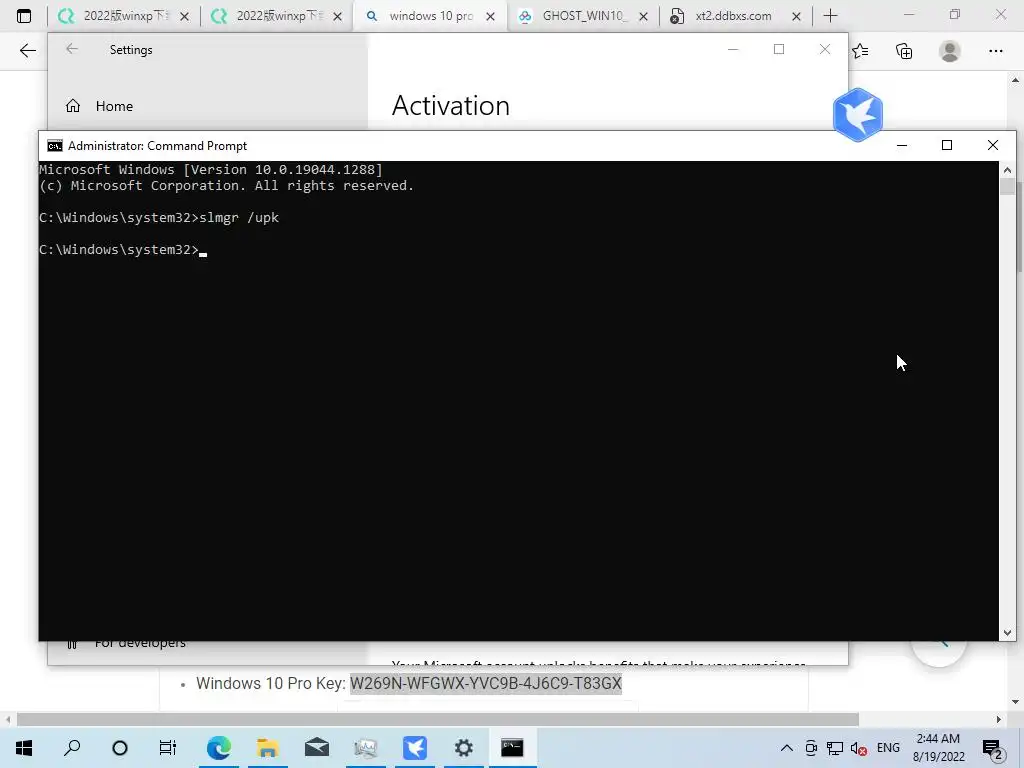
Task: Open the monitor app taskbar icon
Action: [x=366, y=748]
